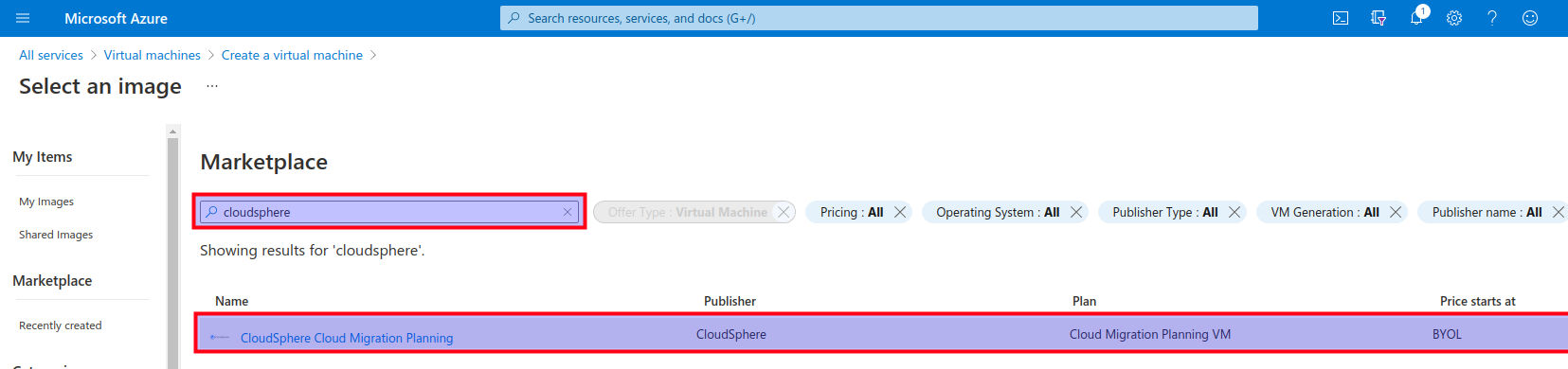Viewport: 1568px width, 369px height.
Task: Go to Virtual machines breadcrumb
Action: click(153, 55)
